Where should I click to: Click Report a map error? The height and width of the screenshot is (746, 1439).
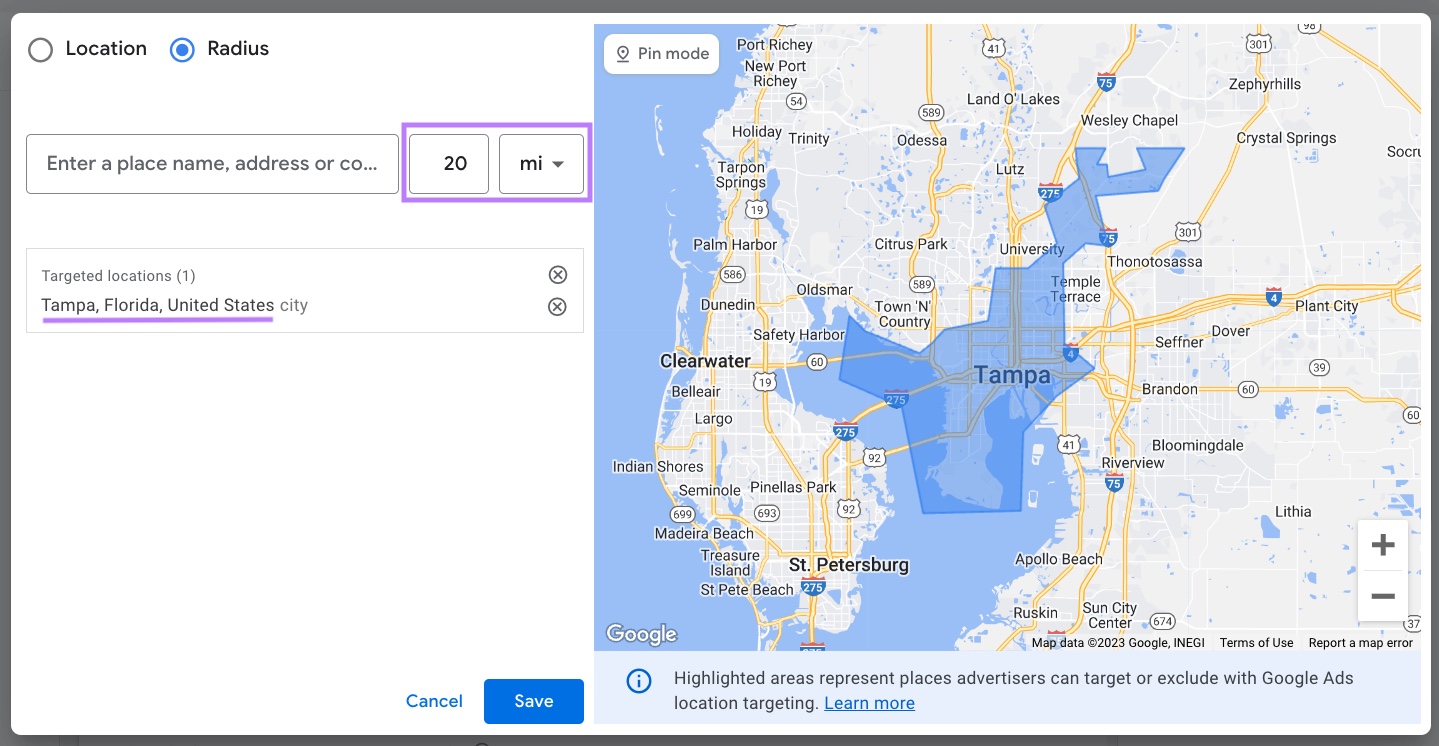coord(1360,642)
